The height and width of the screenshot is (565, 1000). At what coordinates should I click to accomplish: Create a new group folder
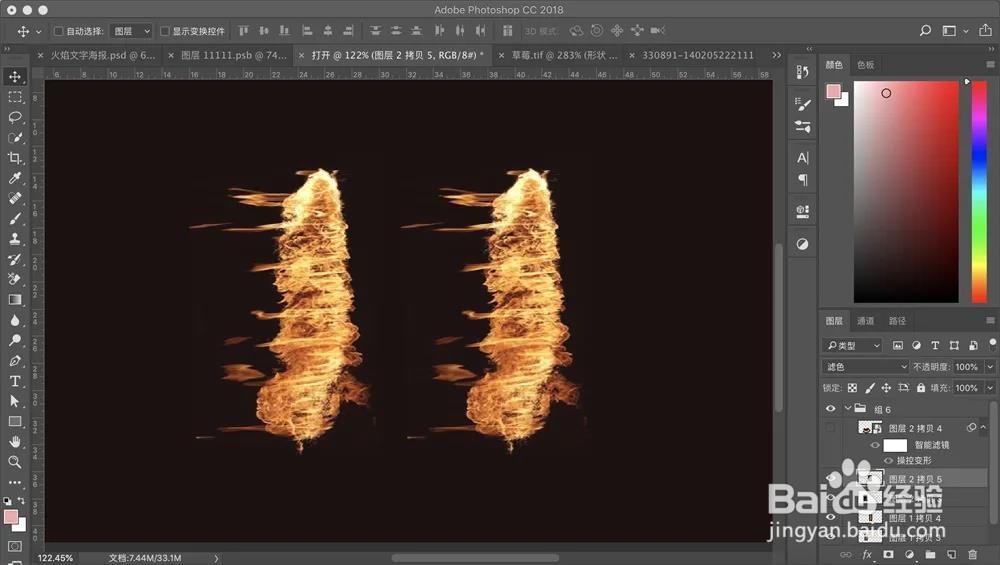pyautogui.click(x=930, y=555)
